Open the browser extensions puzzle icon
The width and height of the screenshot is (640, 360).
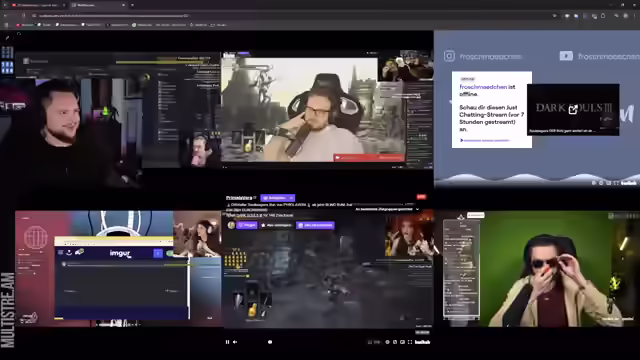coord(603,16)
